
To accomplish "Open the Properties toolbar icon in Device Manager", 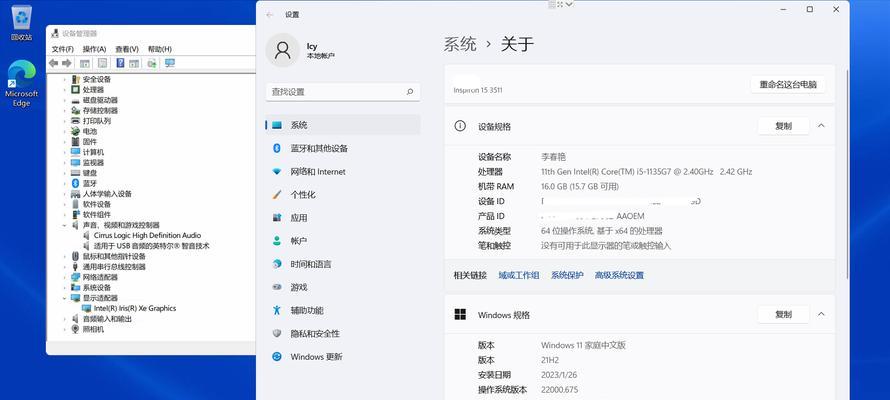I will click(102, 63).
